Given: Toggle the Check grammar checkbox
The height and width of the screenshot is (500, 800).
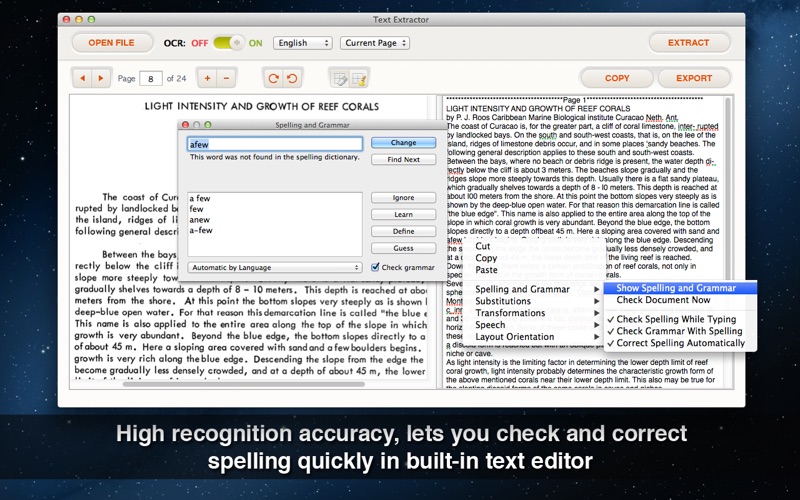Looking at the screenshot, I should click(375, 267).
